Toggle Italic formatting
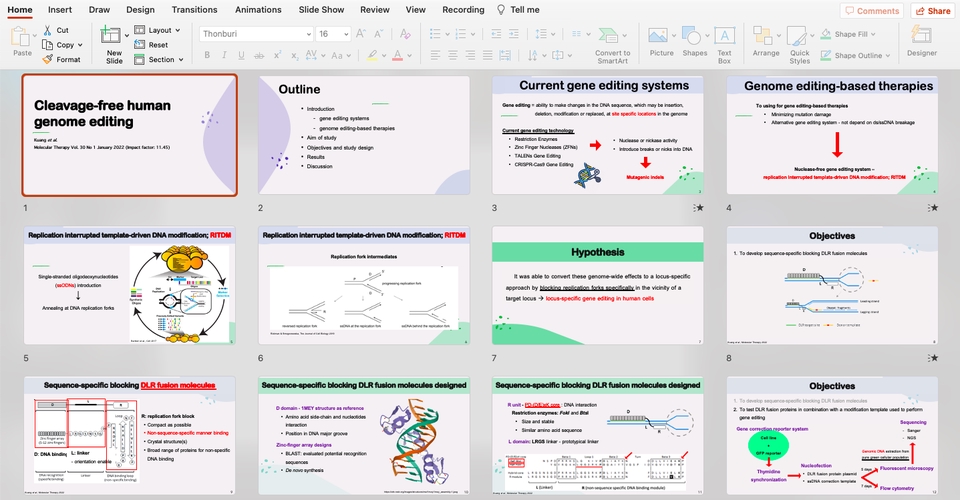This screenshot has height=500, width=960. [224, 55]
